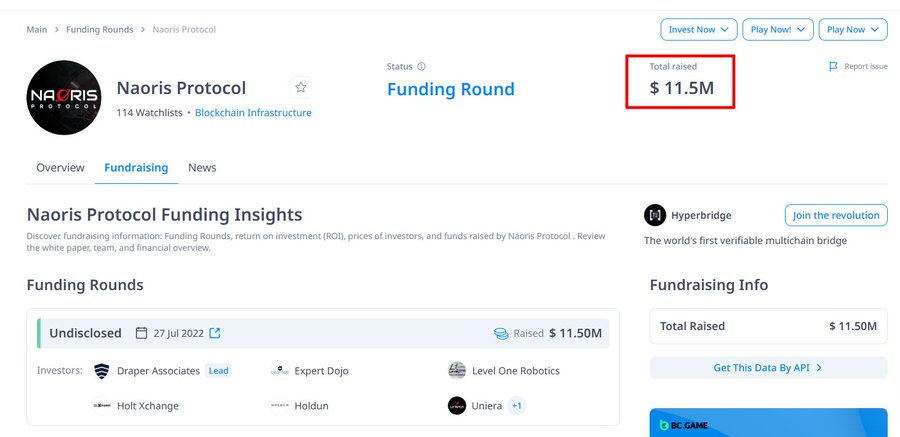The height and width of the screenshot is (437, 900).
Task: Click Get This Data By API
Action: click(x=768, y=368)
